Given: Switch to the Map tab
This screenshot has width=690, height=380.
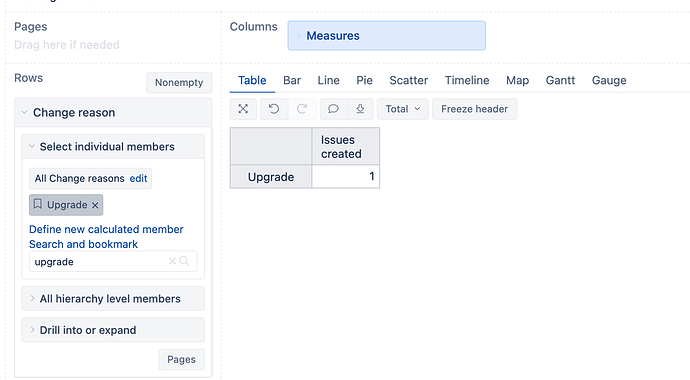Looking at the screenshot, I should click(518, 80).
